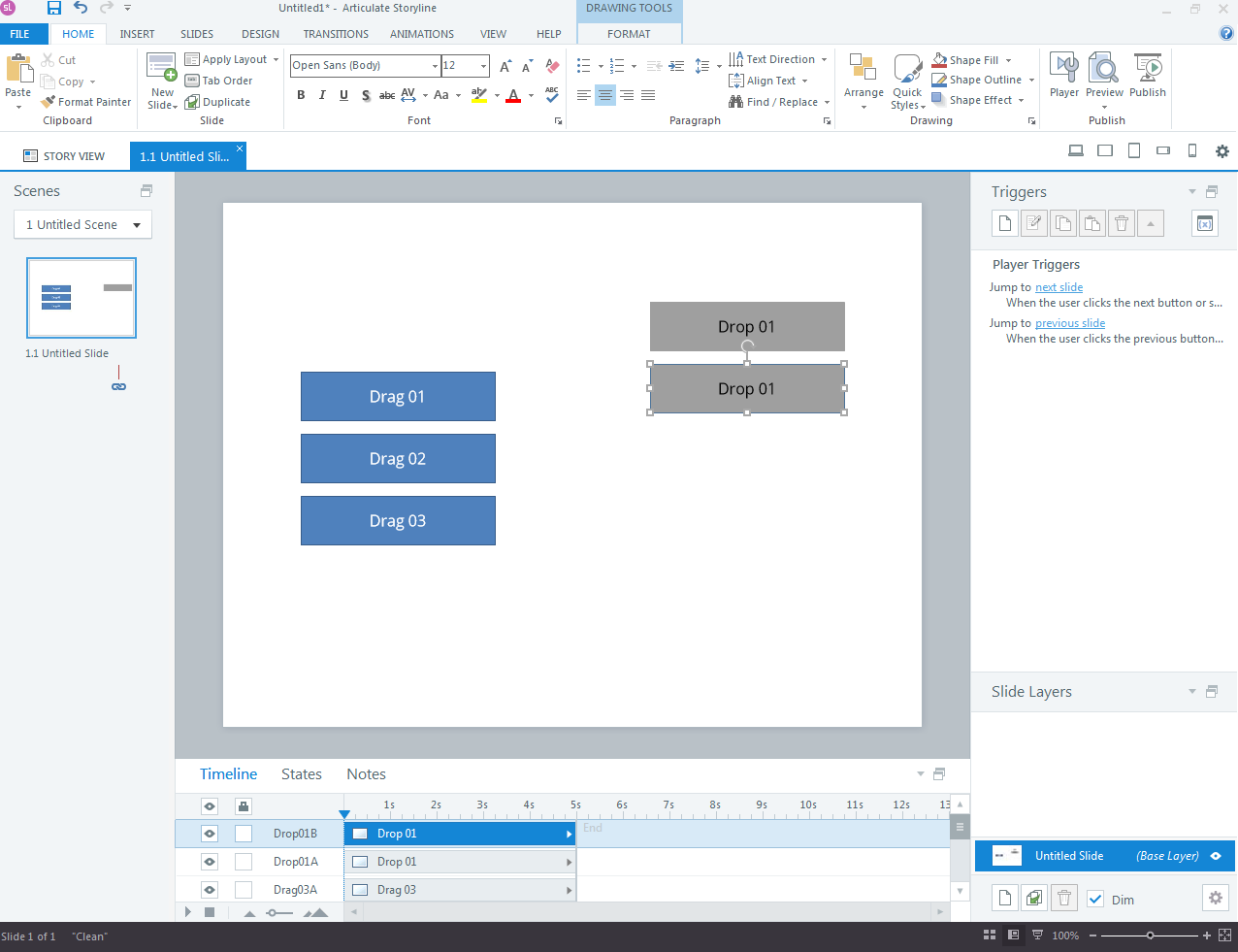Viewport: 1238px width, 952px height.
Task: Click the 'previous slide' trigger link
Action: [x=1069, y=323]
